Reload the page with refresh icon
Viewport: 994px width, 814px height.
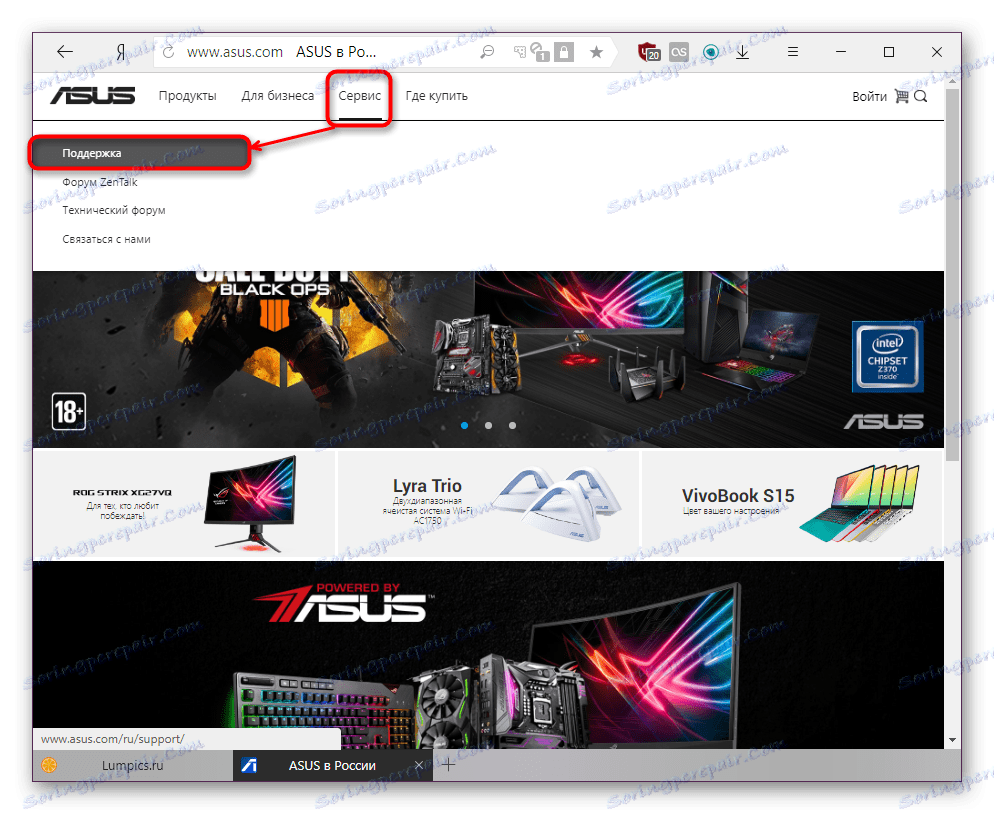coord(169,52)
